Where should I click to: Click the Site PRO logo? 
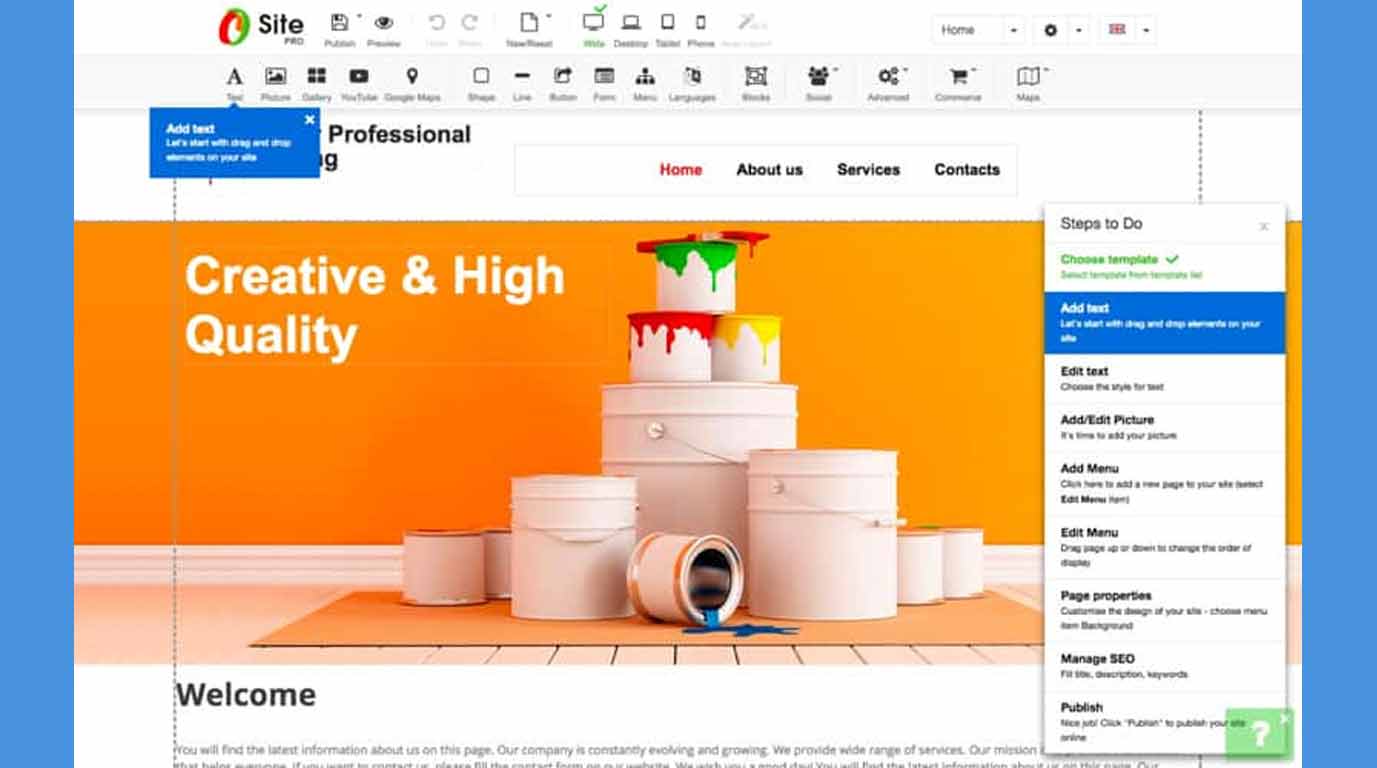coord(261,27)
